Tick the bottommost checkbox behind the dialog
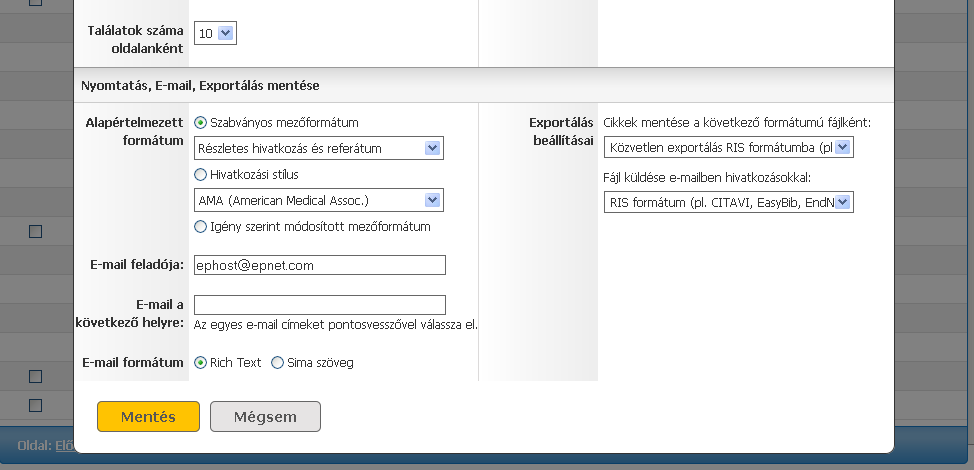 click(36, 405)
